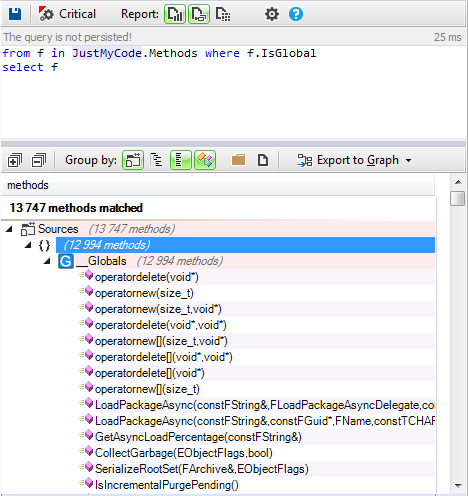Collapse the __Globals node arrow
Viewport: 468px width, 496px height.
click(47, 261)
